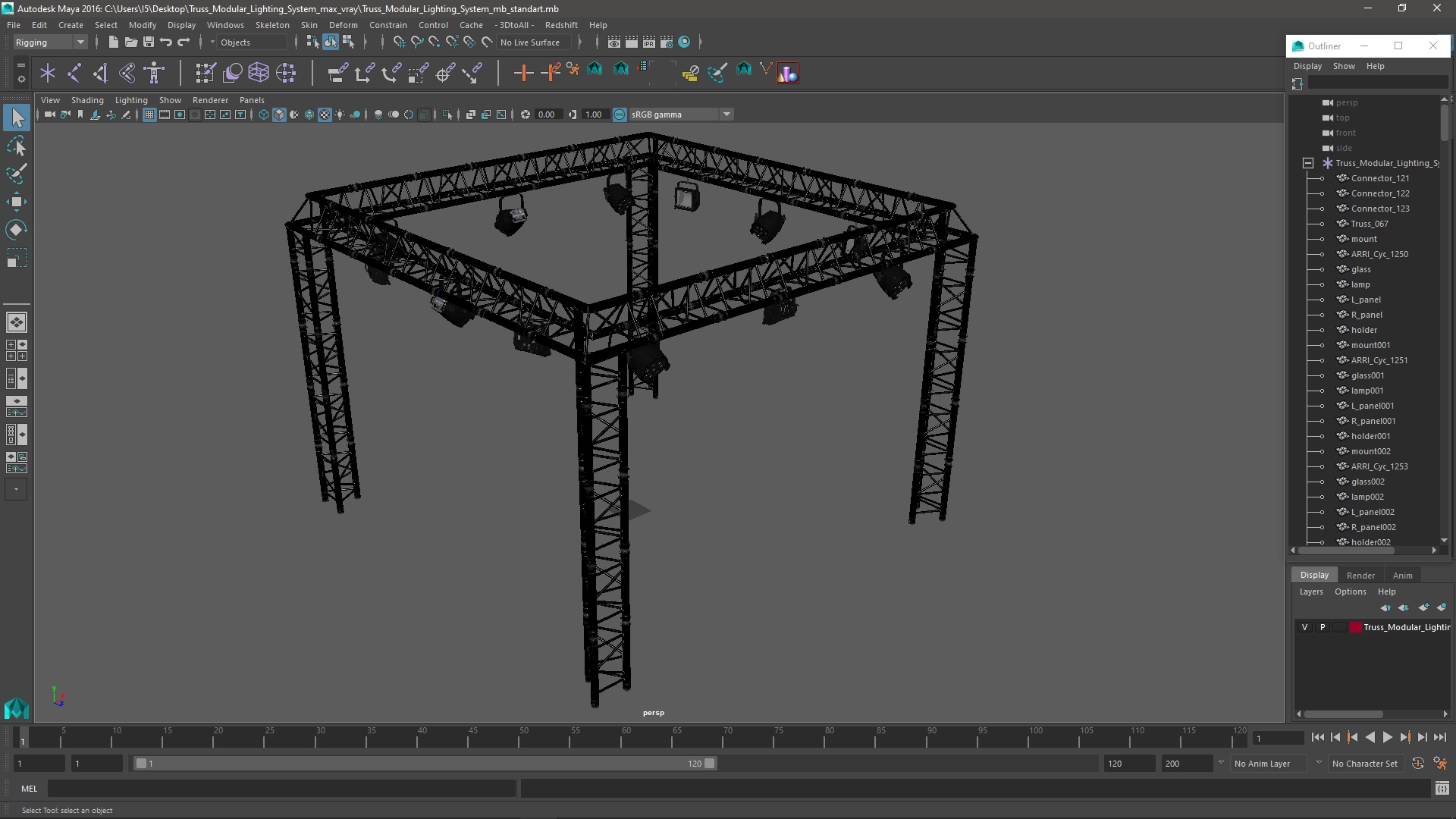Click the No Character Set button
The image size is (1456, 819).
pos(1364,764)
